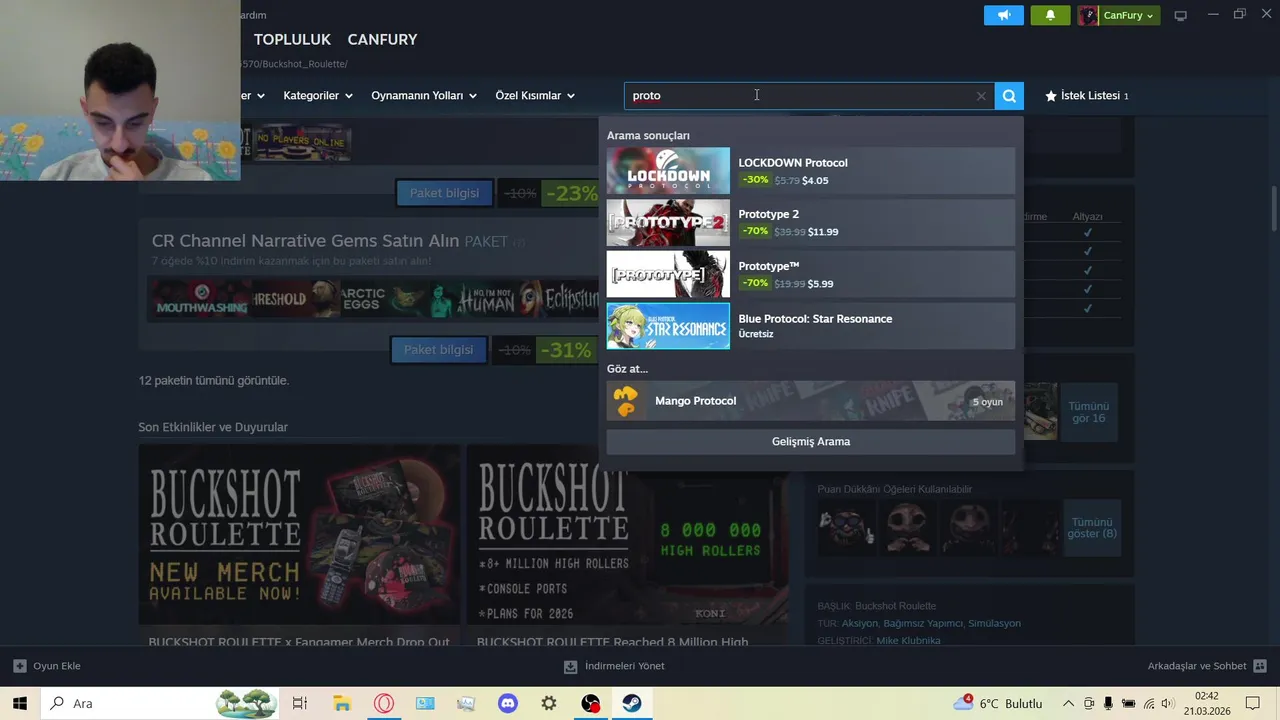Viewport: 1280px width, 720px height.
Task: Open the 8 000 000 High Rollers news image
Action: (x=628, y=535)
